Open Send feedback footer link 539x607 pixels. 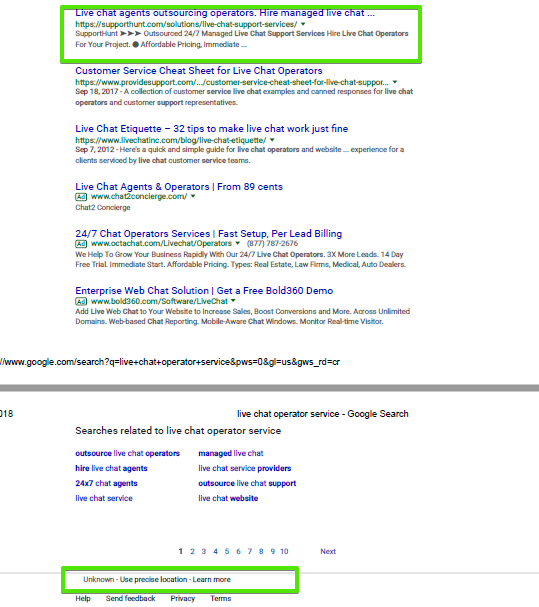(x=130, y=598)
